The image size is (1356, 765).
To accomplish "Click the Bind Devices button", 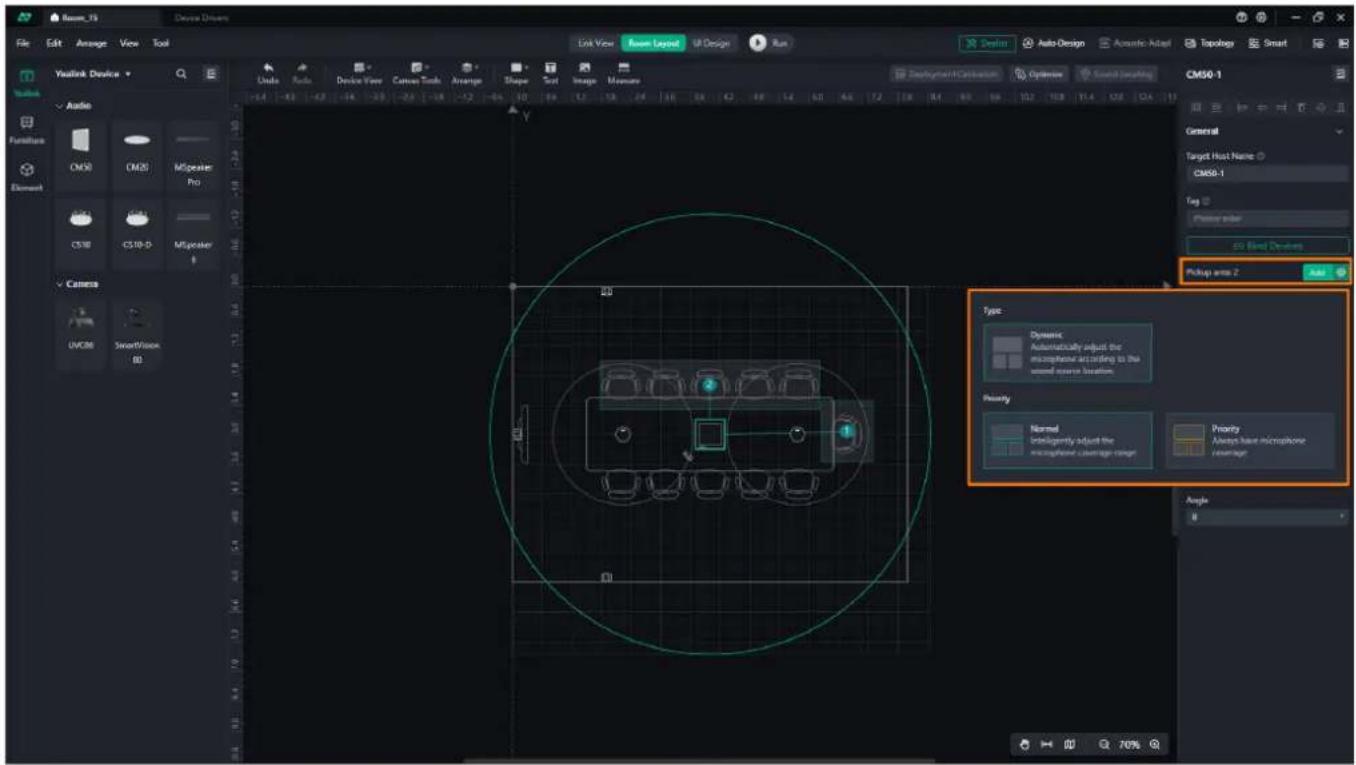I will pos(1267,245).
